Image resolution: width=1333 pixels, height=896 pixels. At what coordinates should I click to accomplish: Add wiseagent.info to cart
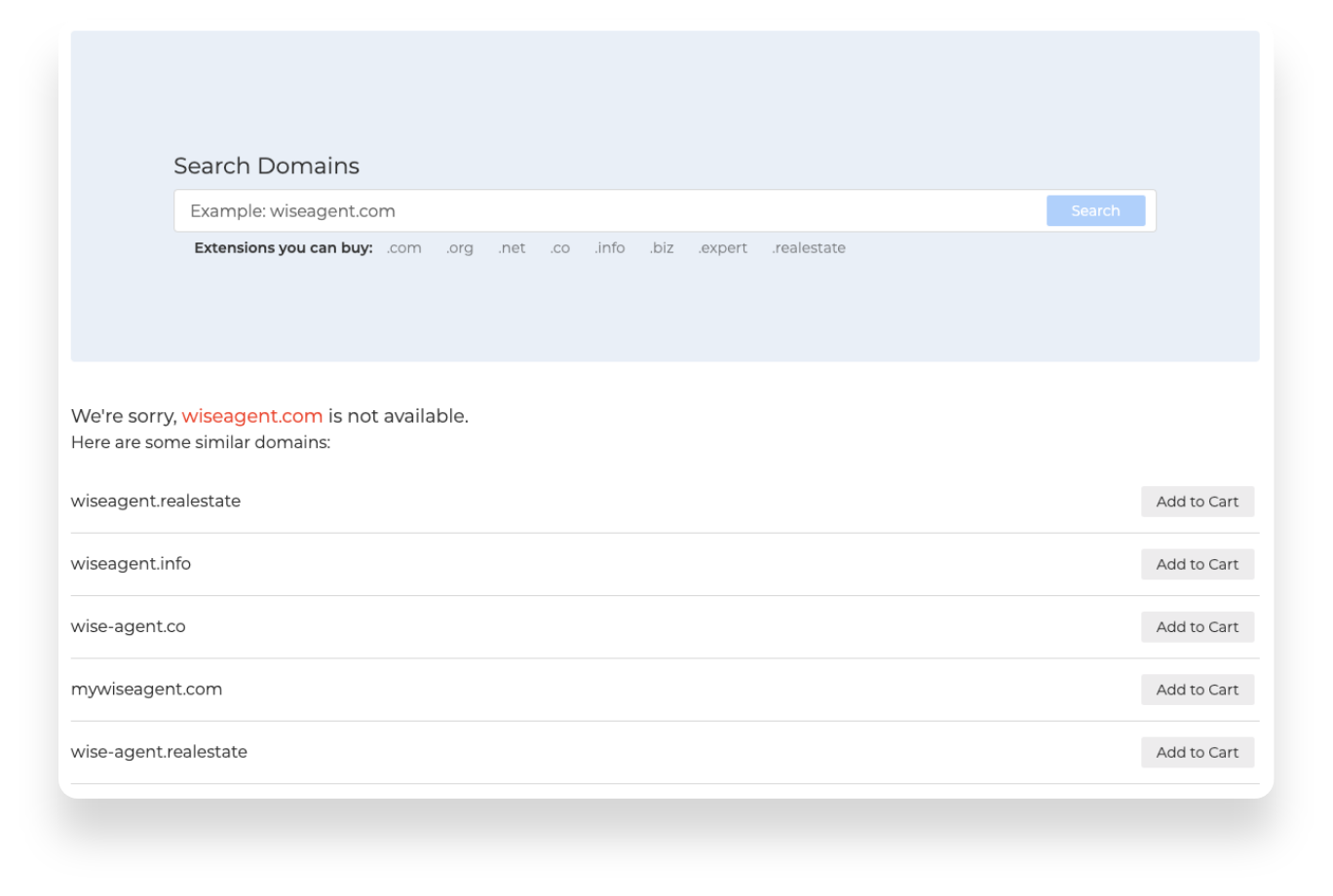1198,564
